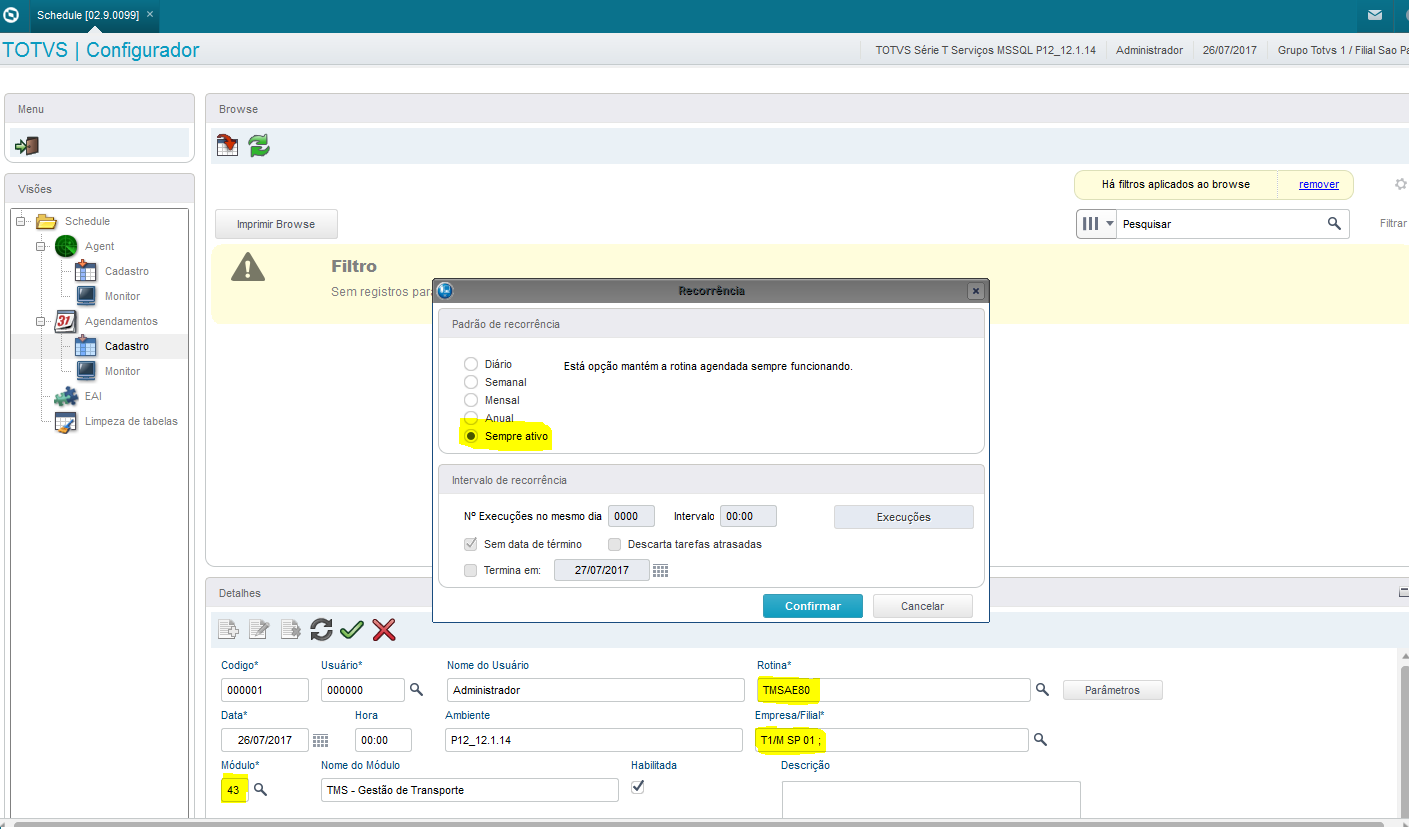This screenshot has height=829, width=1409.
Task: Collapse the Agent tree node
Action: click(41, 246)
